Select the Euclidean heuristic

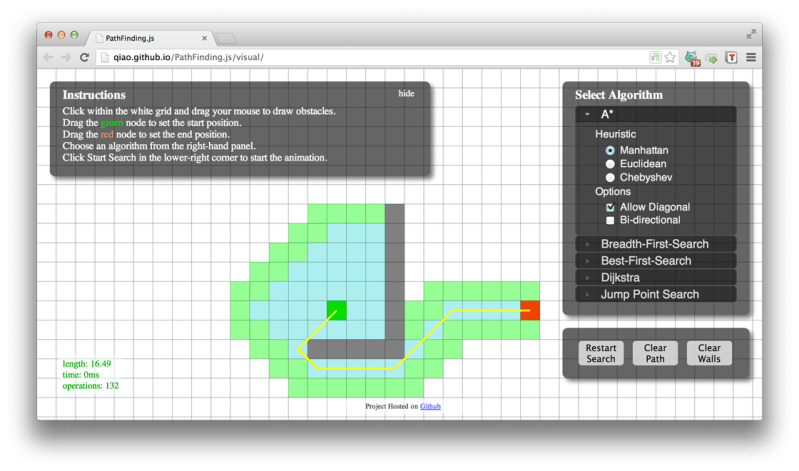point(610,164)
